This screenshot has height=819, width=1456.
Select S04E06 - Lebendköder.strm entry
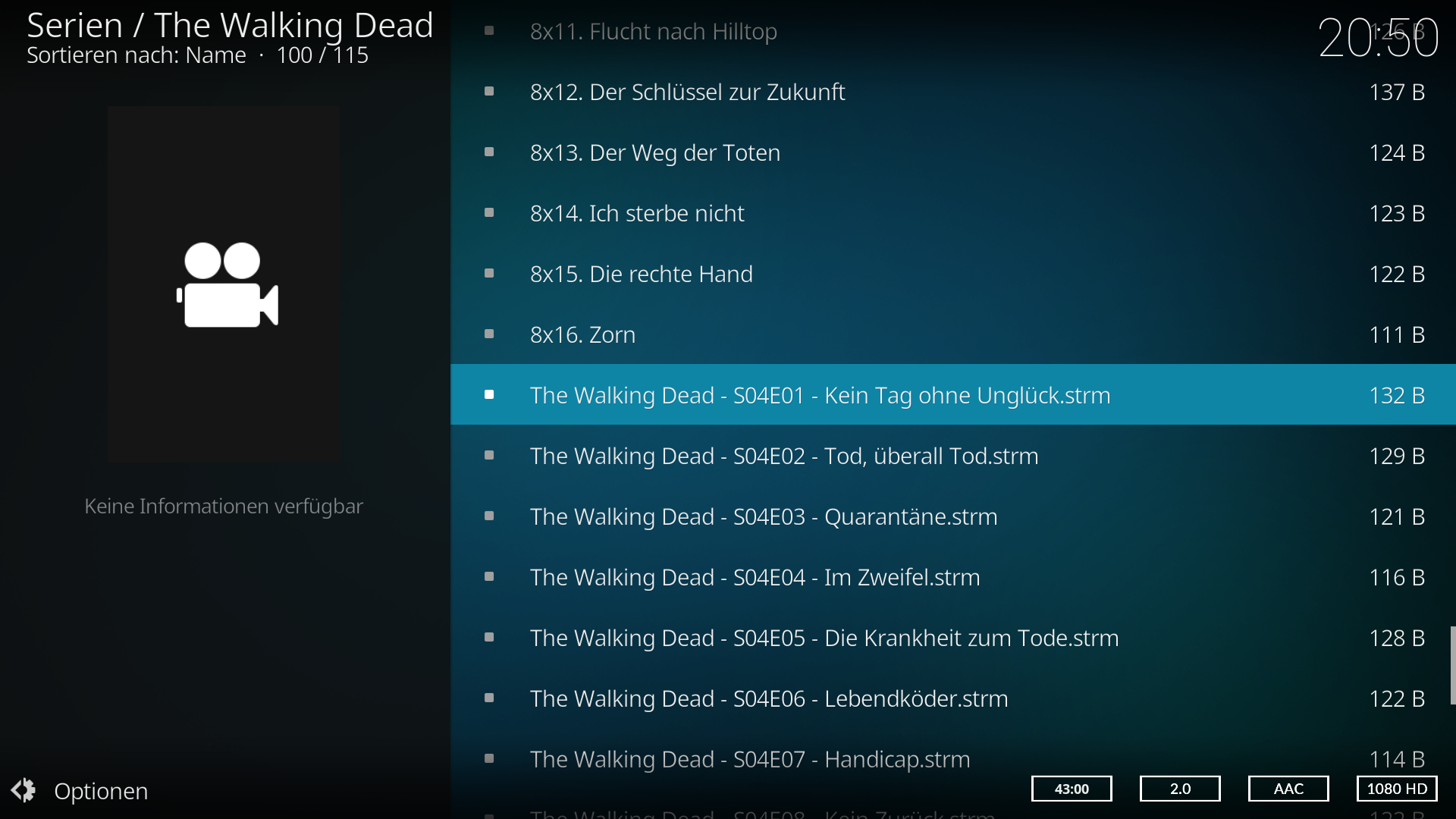tap(952, 698)
